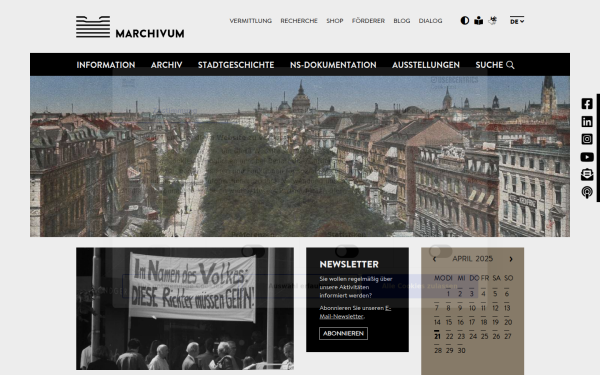This screenshot has width=600, height=375.
Task: Select April 30 in the calendar
Action: [461, 351]
